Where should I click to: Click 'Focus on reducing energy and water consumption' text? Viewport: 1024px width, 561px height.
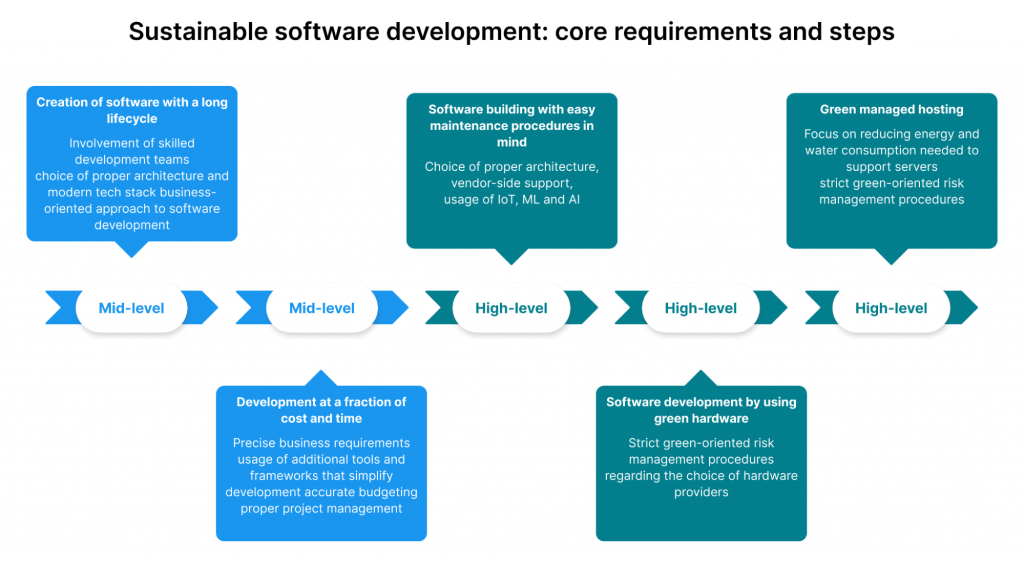coord(891,142)
